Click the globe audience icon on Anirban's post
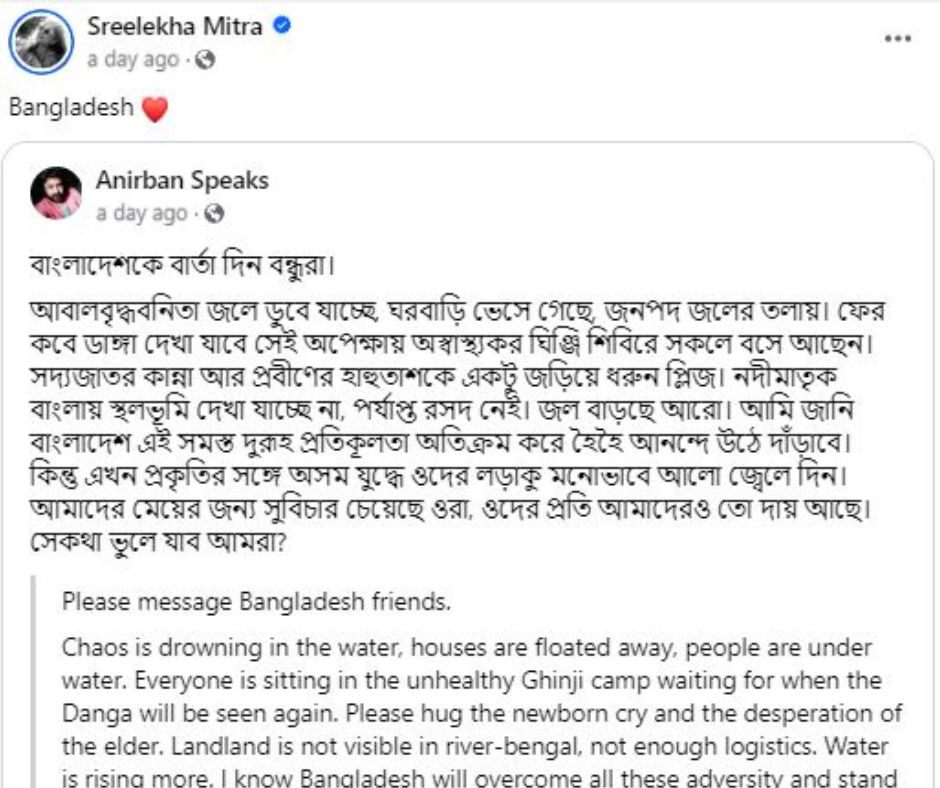 pyautogui.click(x=214, y=213)
